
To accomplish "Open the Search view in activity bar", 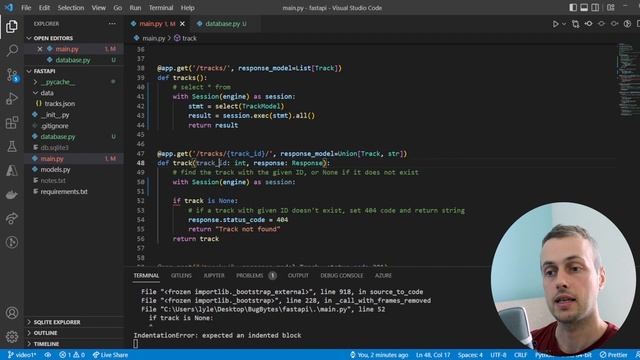I will tap(12, 51).
